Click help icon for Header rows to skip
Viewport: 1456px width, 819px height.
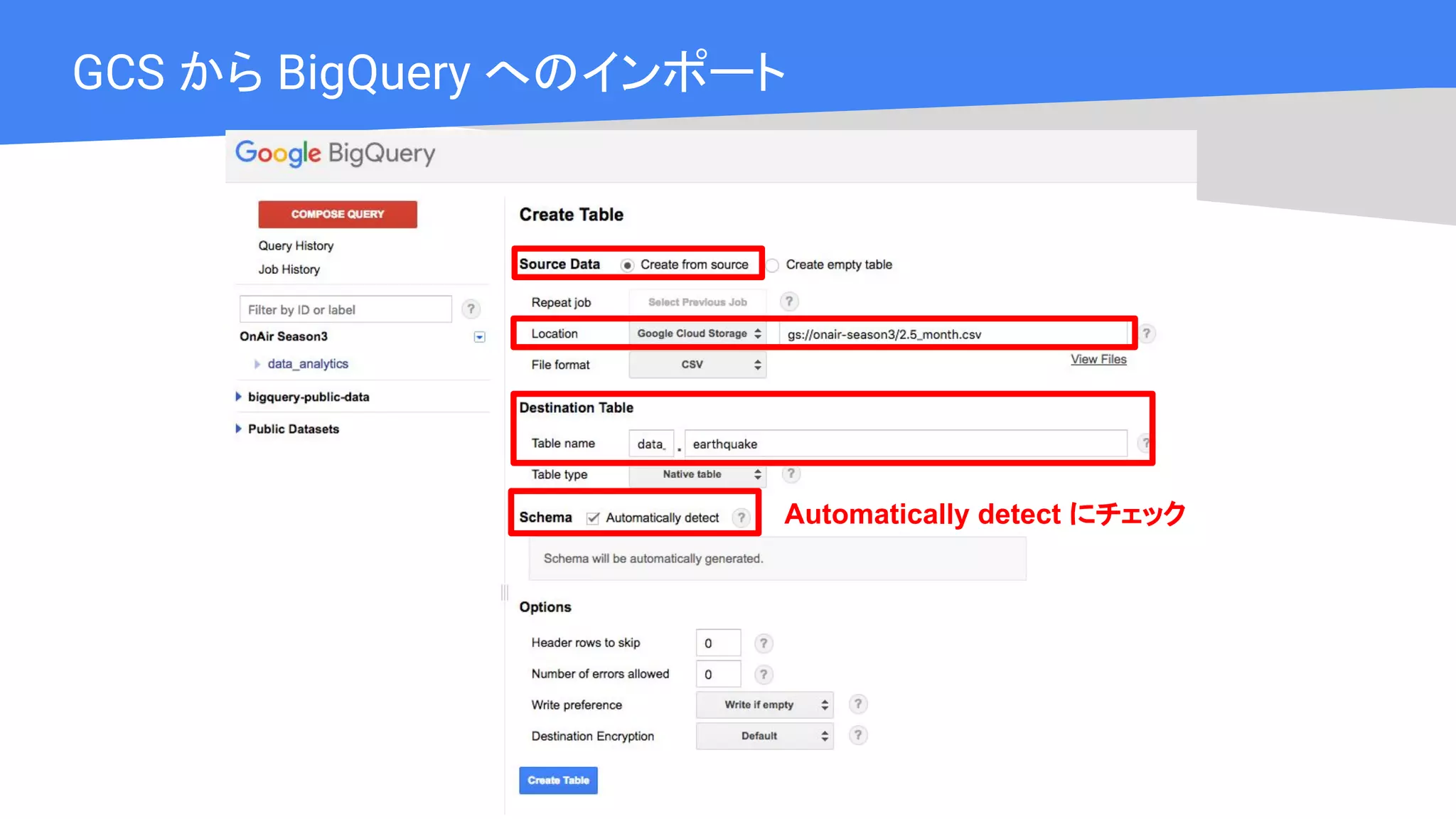pos(764,643)
